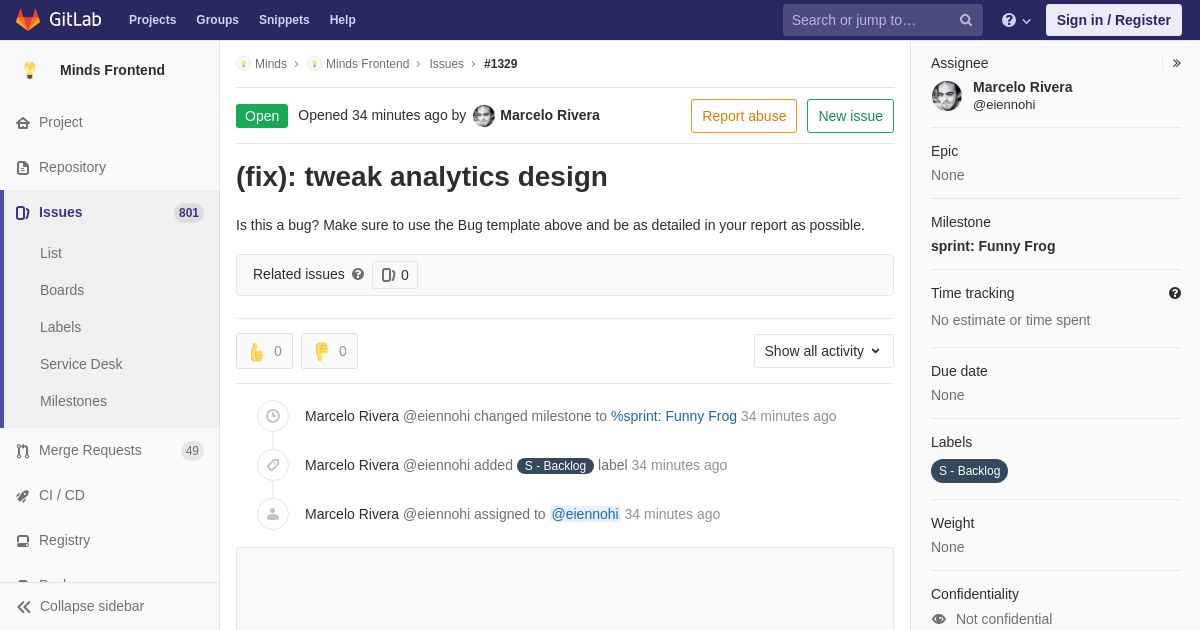Click the milestone clock activity icon

pyautogui.click(x=273, y=416)
